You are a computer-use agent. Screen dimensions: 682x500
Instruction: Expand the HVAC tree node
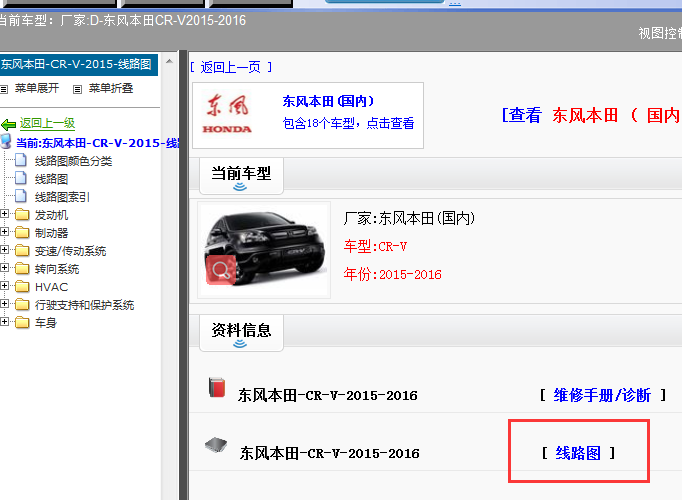[4, 286]
